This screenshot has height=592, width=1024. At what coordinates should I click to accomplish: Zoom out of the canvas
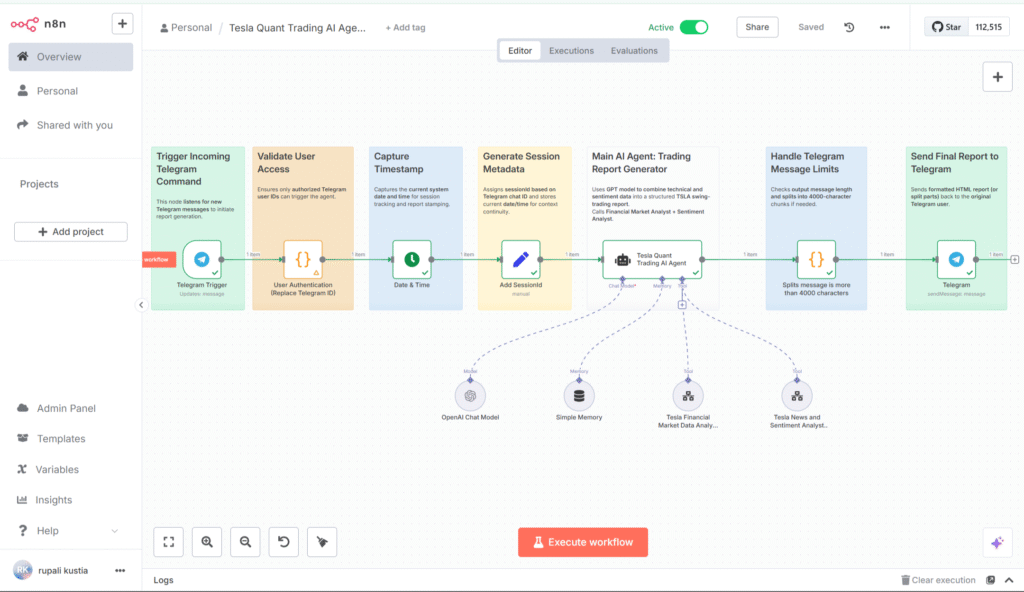[x=246, y=542]
